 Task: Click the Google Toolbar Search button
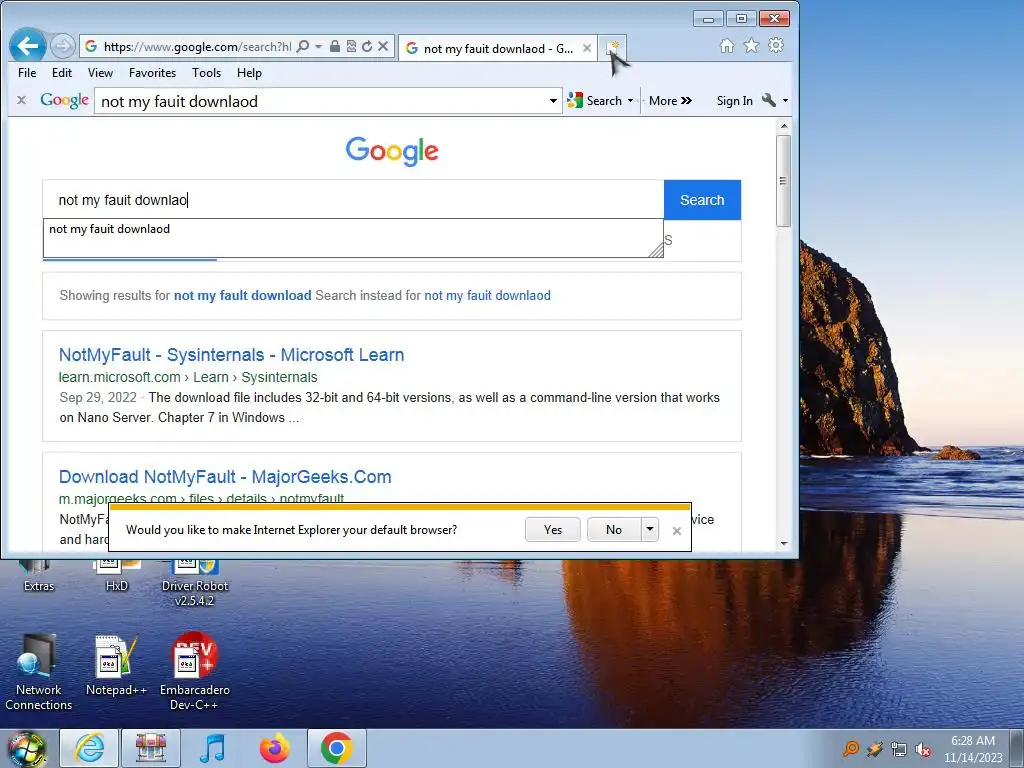595,101
